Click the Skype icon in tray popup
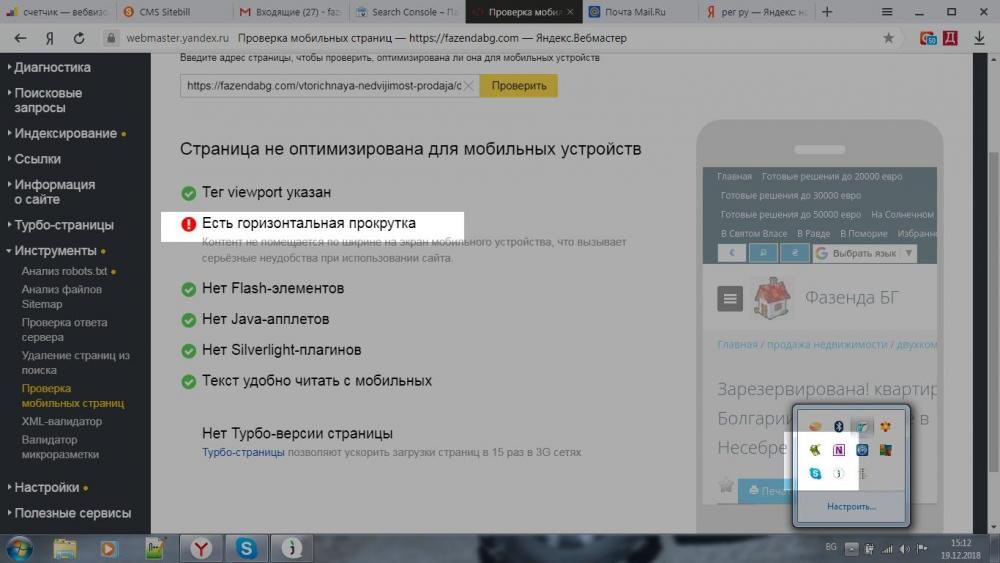The height and width of the screenshot is (563, 1000). [815, 473]
